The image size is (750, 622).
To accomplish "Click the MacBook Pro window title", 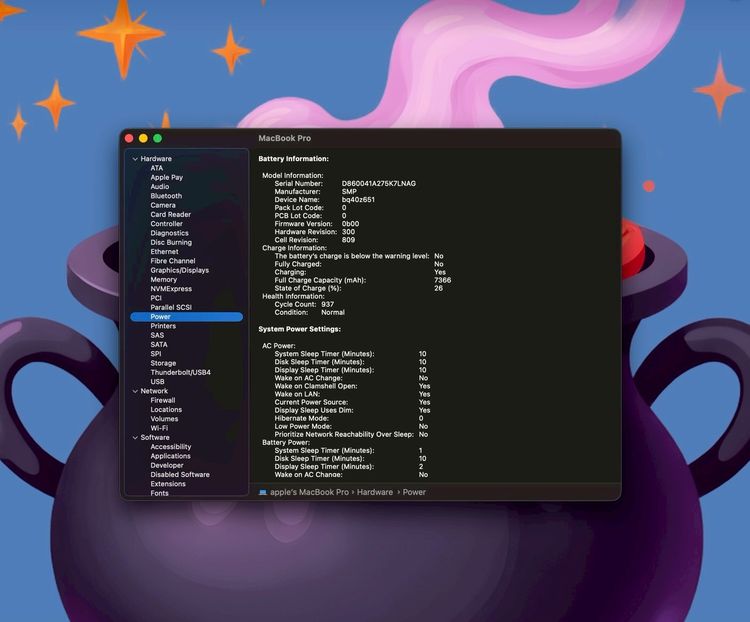I will click(285, 138).
